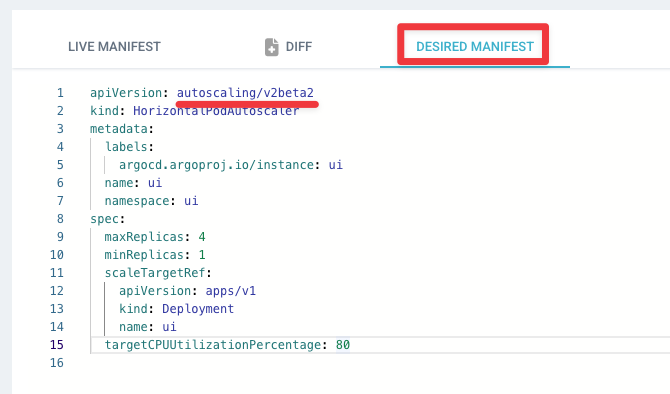Viewport: 670px width, 394px height.
Task: Click the DIFF document icon
Action: tap(271, 47)
